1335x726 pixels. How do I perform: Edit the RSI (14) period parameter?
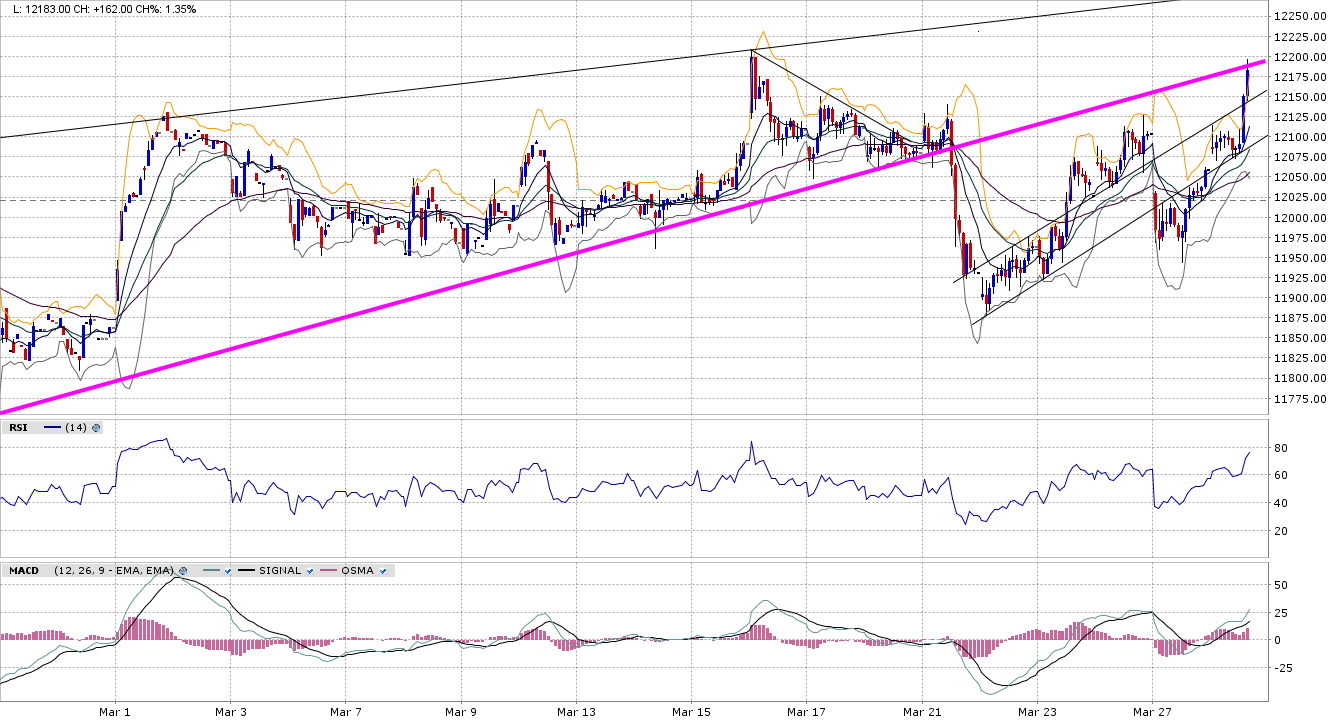pos(75,428)
